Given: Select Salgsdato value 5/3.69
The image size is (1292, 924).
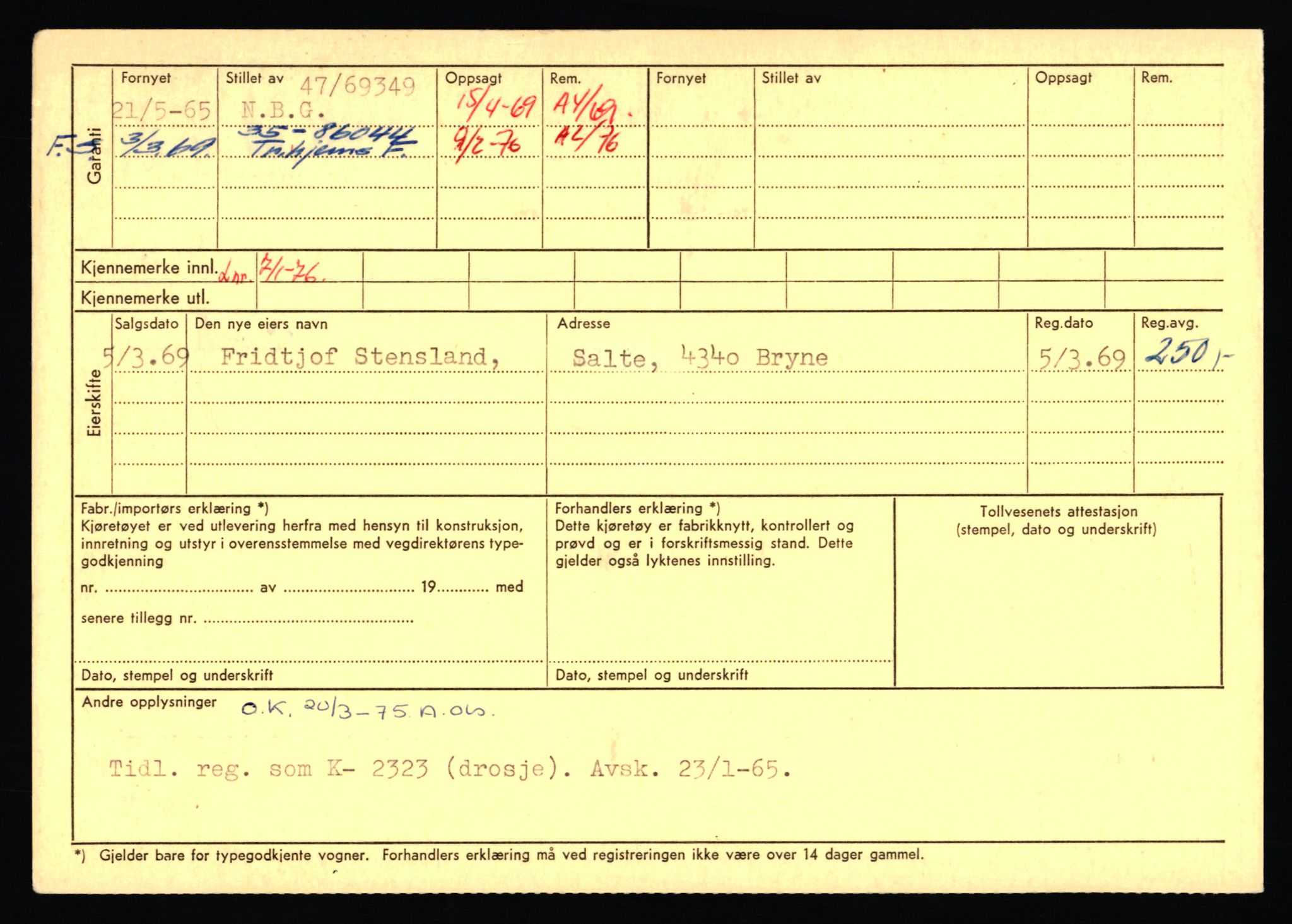Looking at the screenshot, I should (x=145, y=358).
